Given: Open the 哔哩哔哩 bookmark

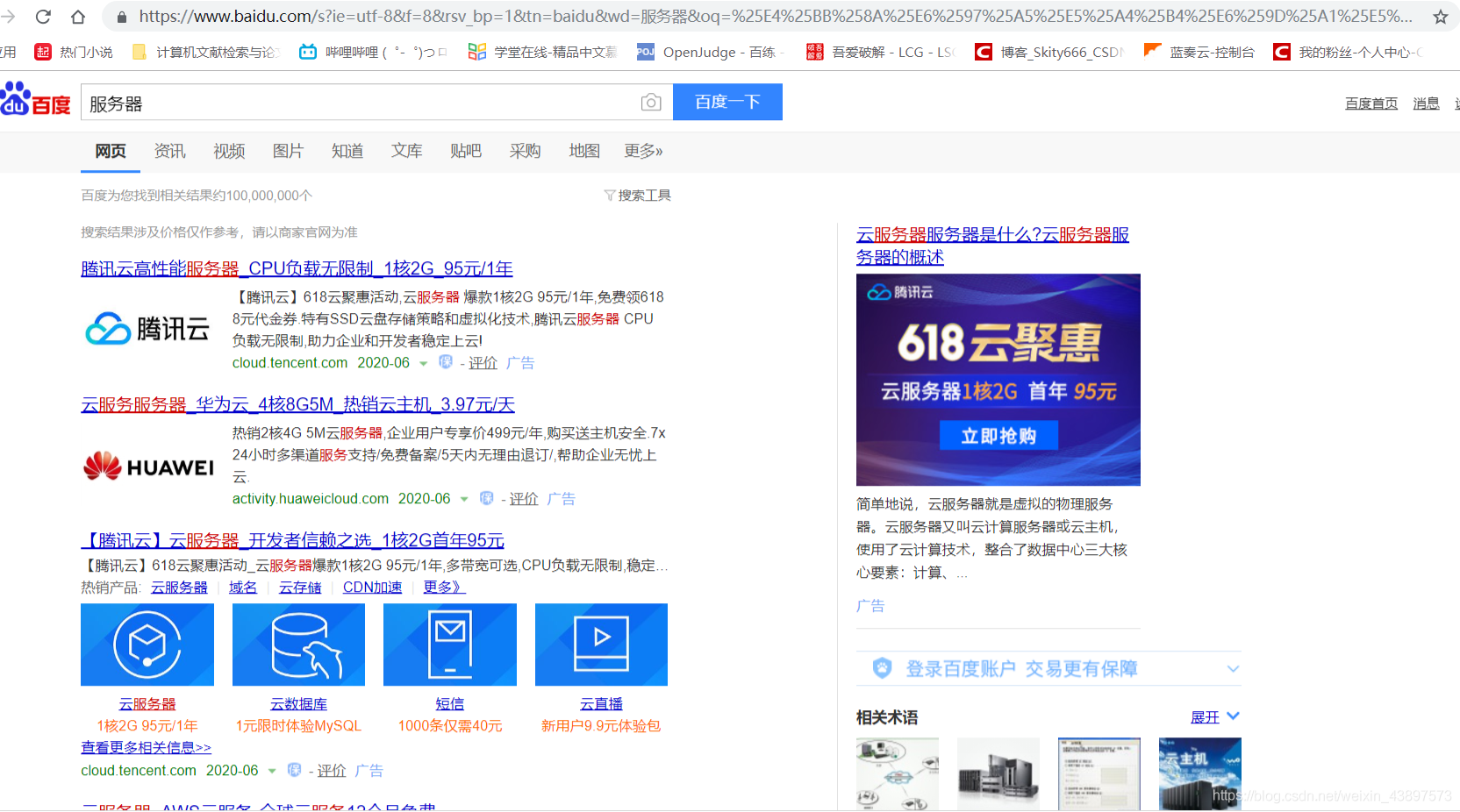Looking at the screenshot, I should coord(373,53).
